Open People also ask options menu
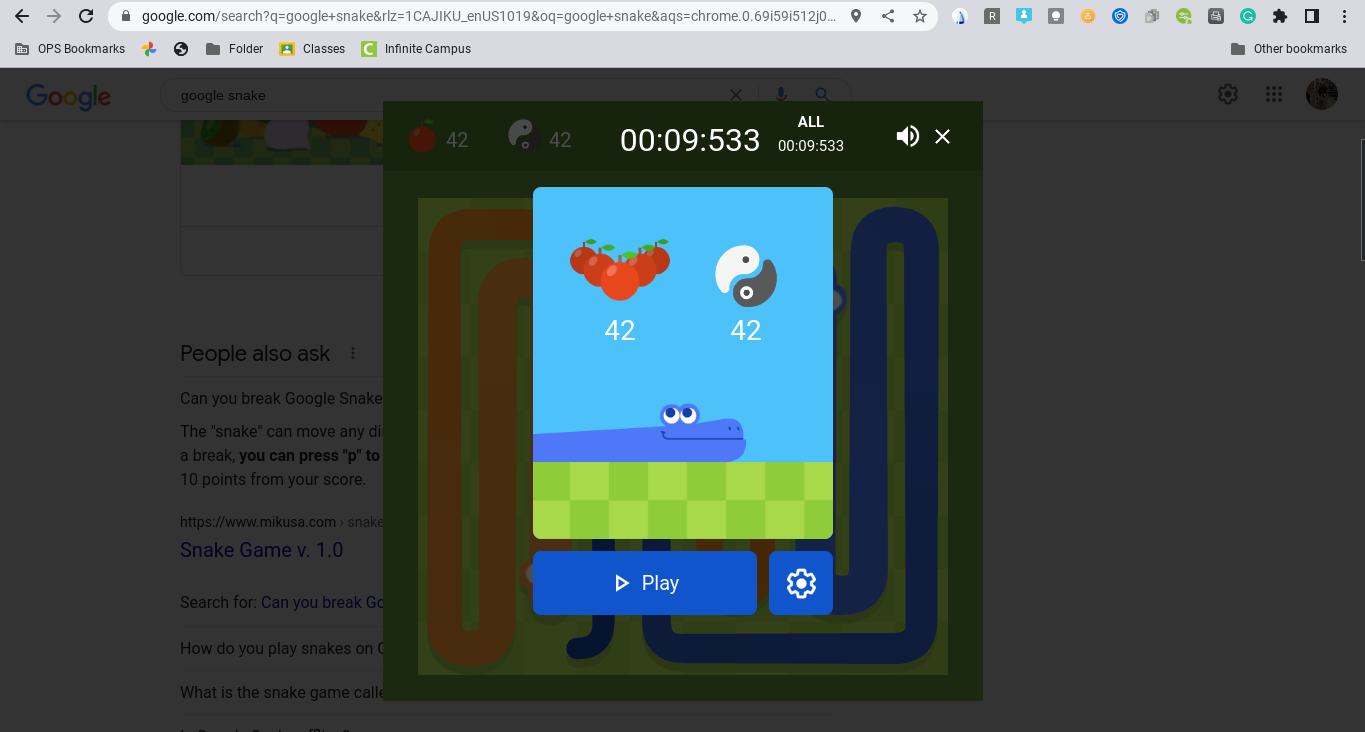Screen dimensions: 1365x732 pos(352,353)
